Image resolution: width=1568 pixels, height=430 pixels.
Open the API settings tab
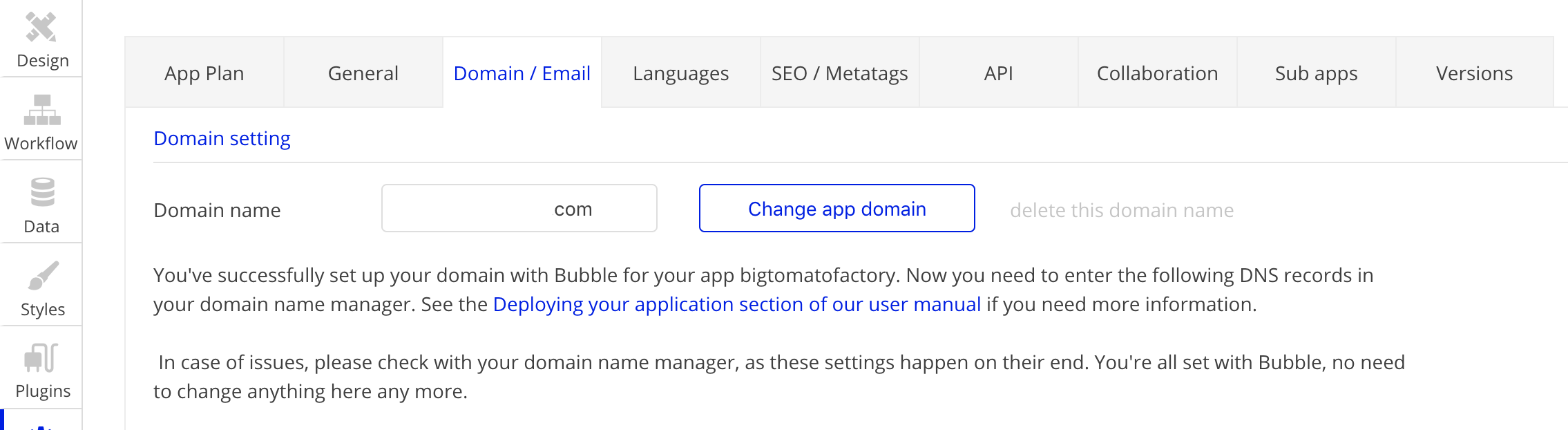click(999, 73)
